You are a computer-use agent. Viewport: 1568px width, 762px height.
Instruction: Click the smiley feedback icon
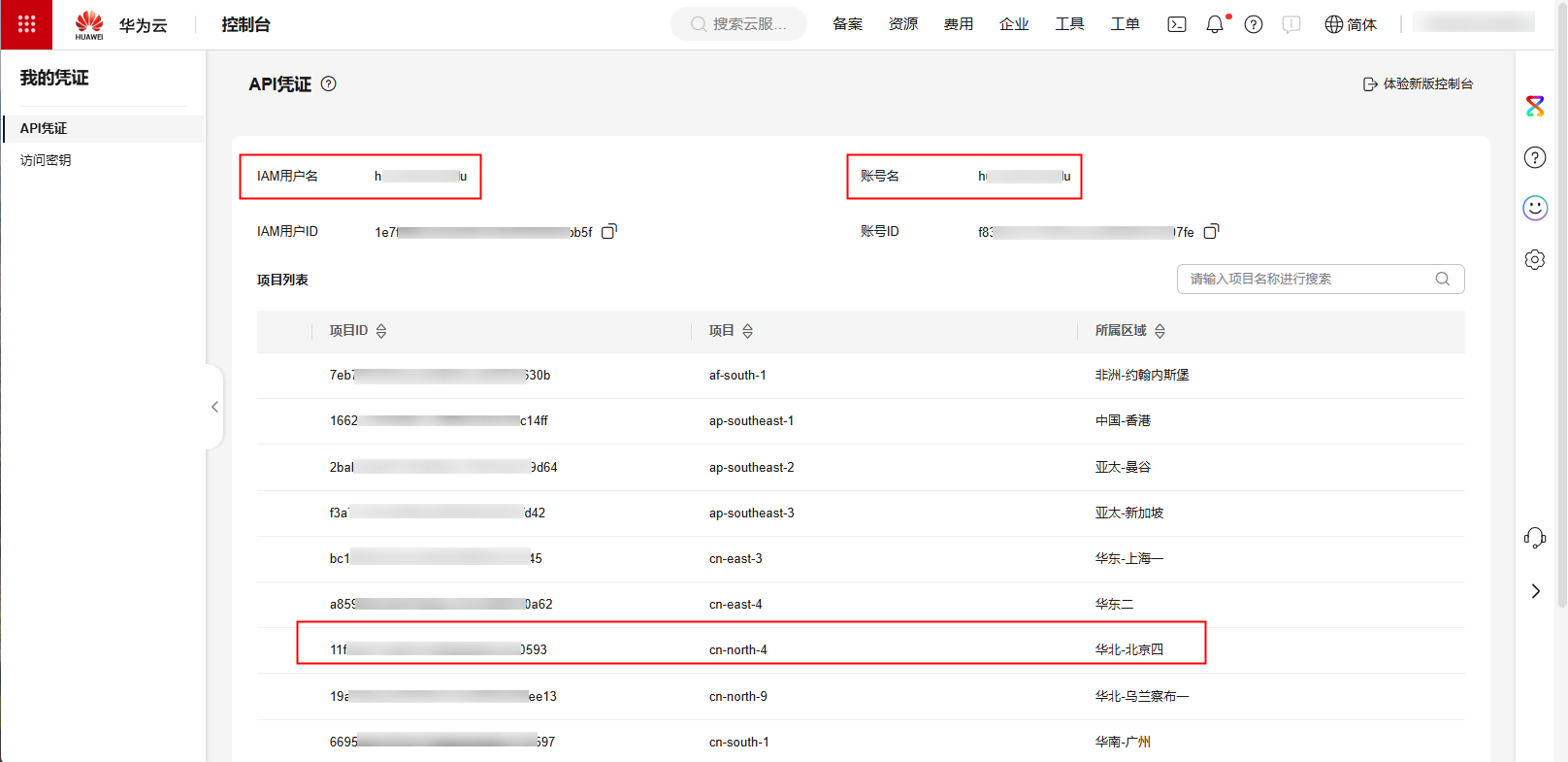1535,208
